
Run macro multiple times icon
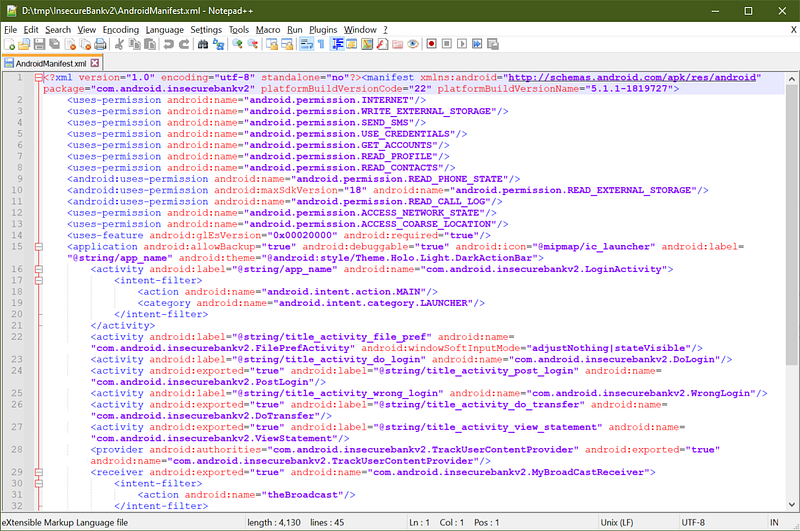click(478, 44)
